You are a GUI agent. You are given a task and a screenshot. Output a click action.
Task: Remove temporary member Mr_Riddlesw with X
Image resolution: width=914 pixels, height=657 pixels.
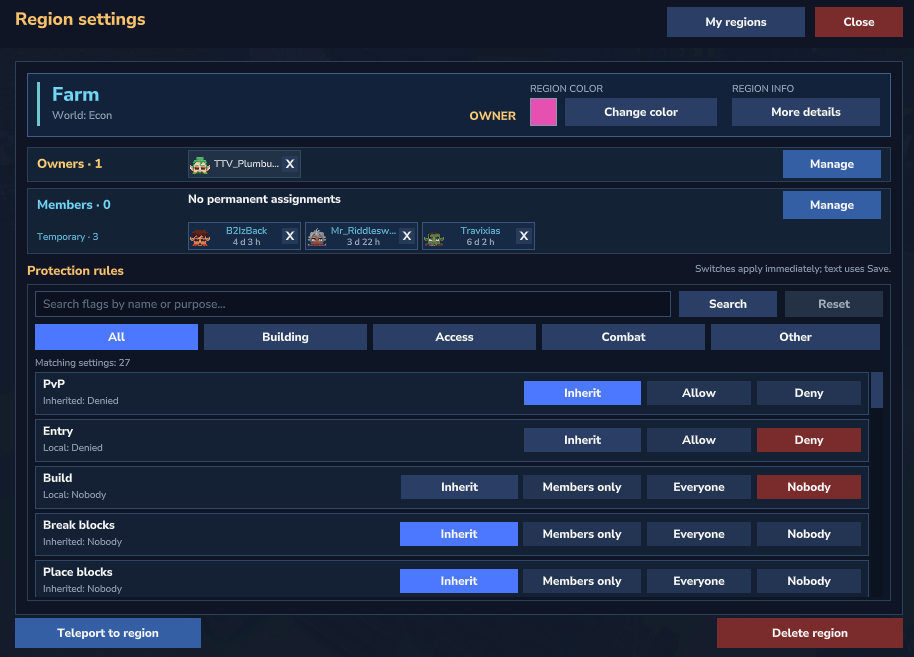coord(407,236)
